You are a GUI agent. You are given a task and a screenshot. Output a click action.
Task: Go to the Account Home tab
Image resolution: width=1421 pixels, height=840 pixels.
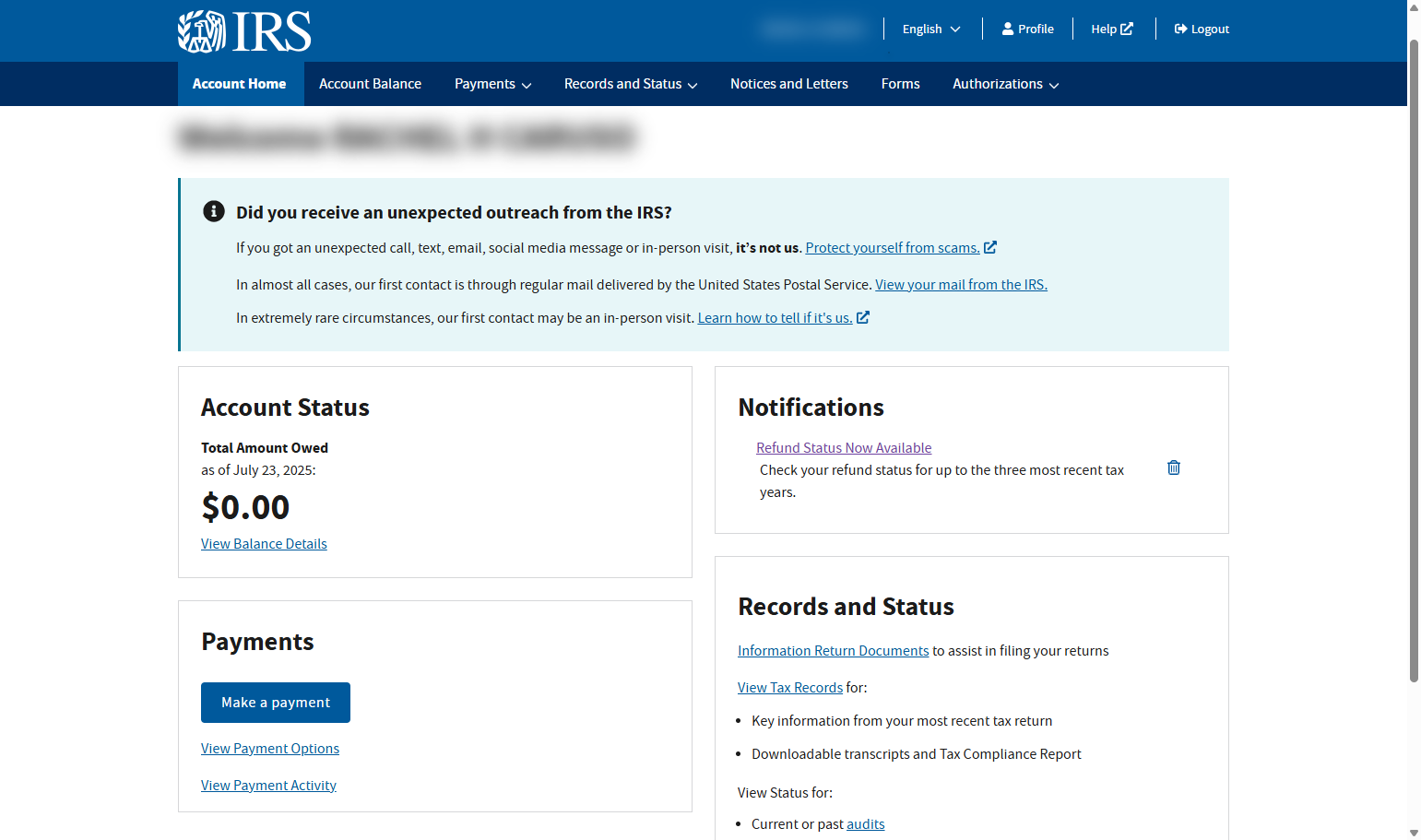[240, 84]
